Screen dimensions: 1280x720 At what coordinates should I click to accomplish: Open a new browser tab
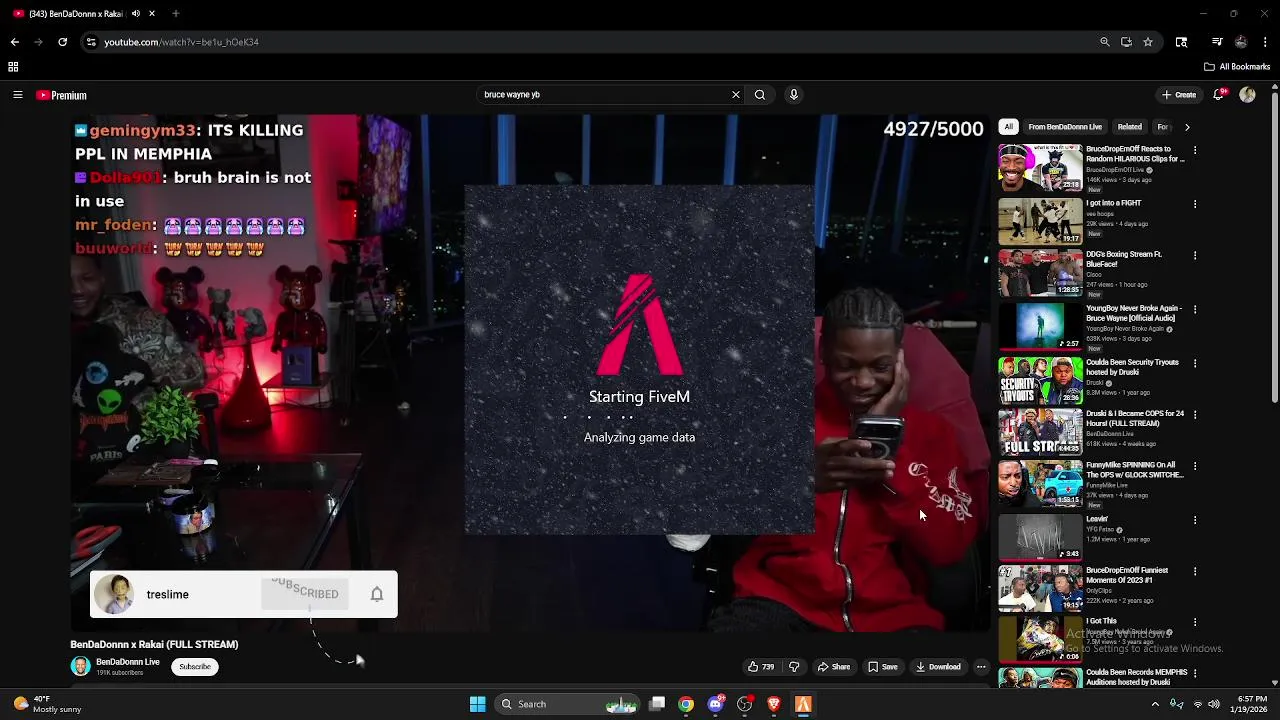[175, 14]
